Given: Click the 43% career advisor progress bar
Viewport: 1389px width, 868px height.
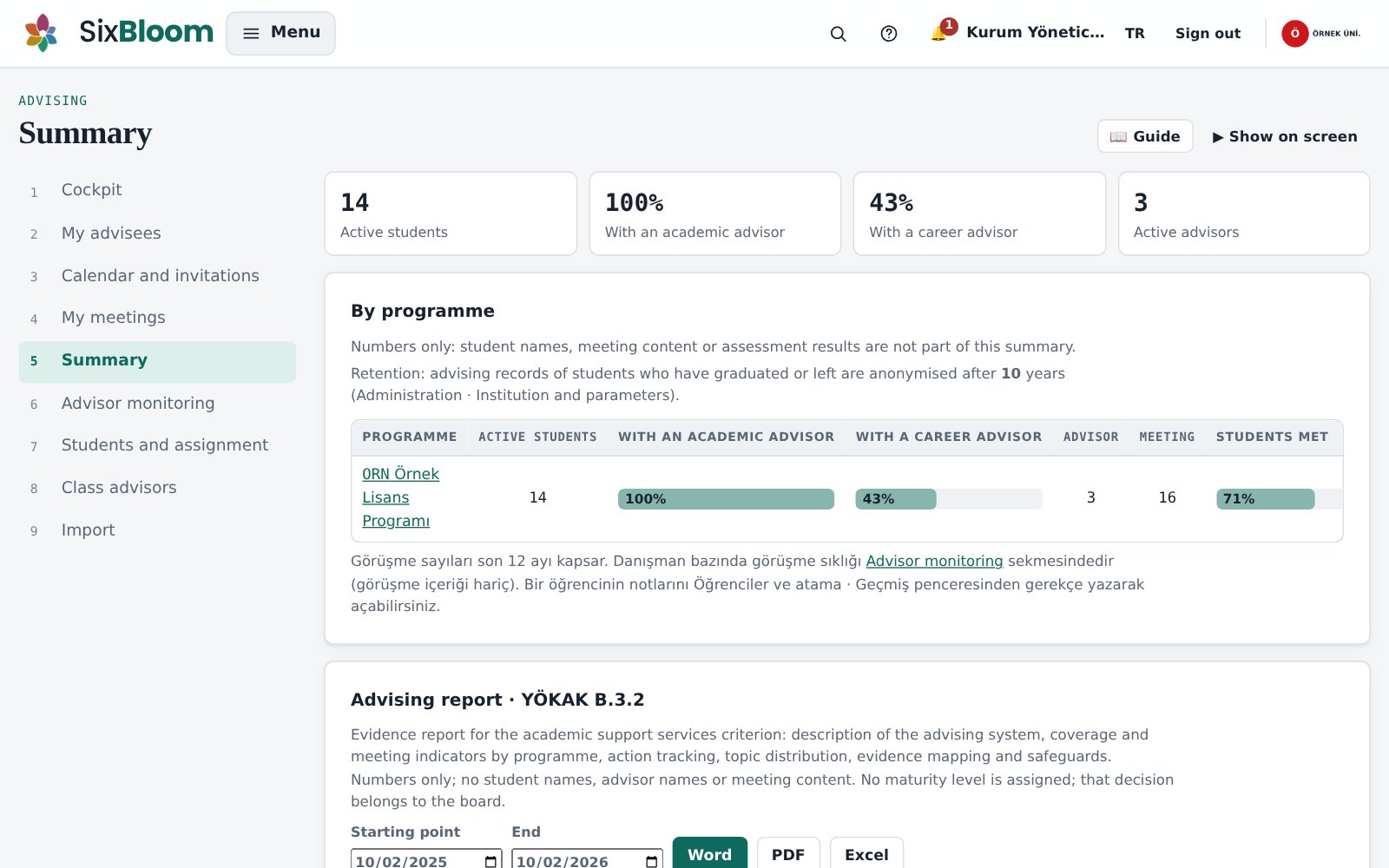Looking at the screenshot, I should tap(949, 499).
